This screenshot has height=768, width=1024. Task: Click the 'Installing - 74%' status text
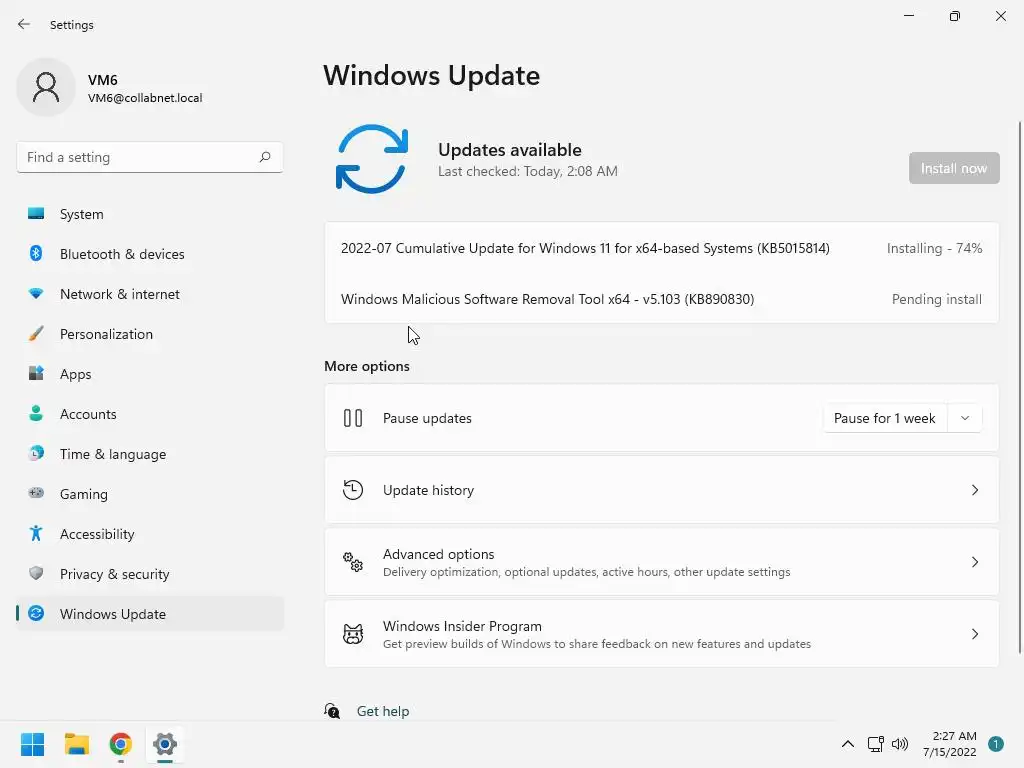(934, 248)
